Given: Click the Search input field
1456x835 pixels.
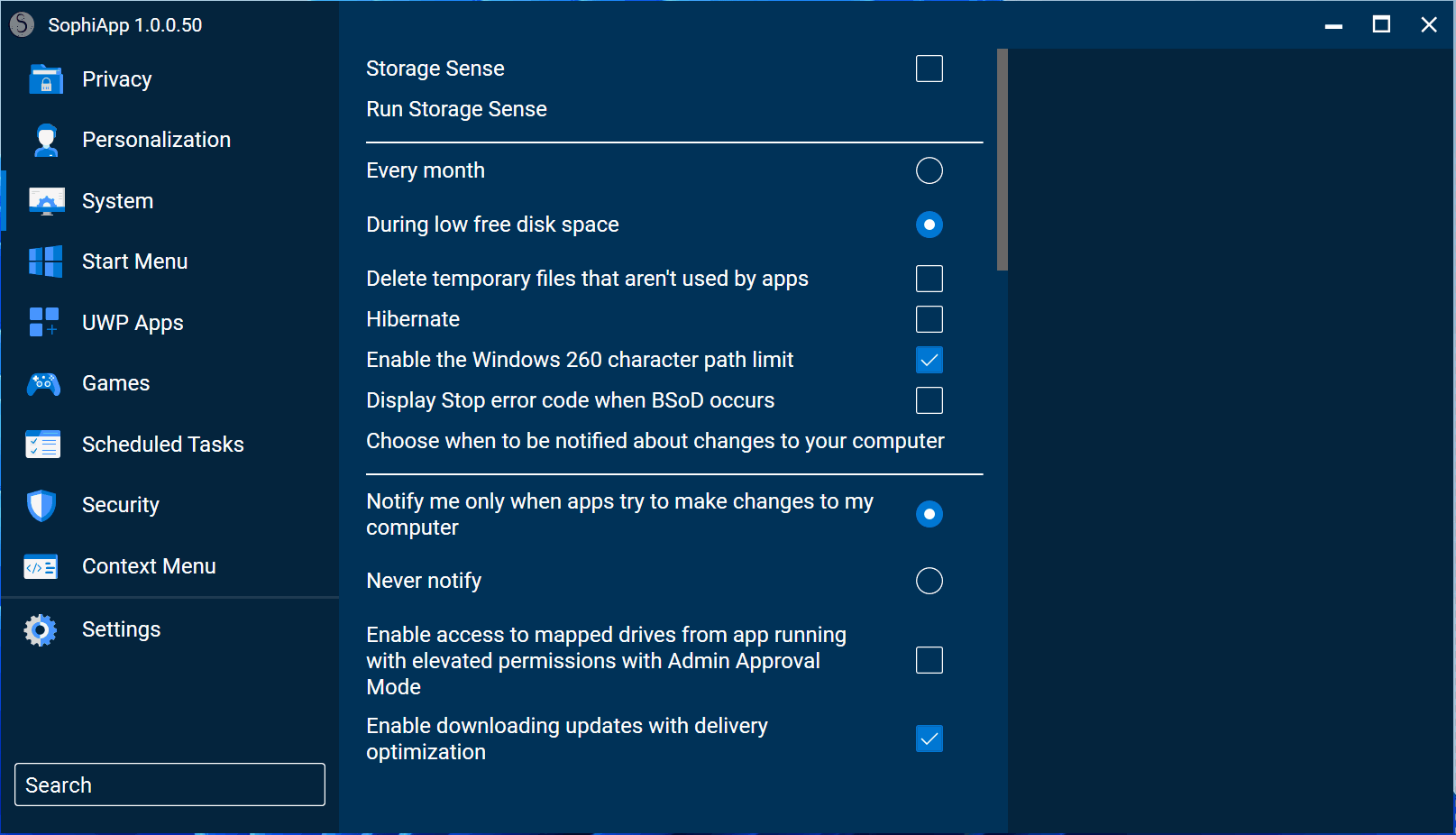Looking at the screenshot, I should coord(169,785).
